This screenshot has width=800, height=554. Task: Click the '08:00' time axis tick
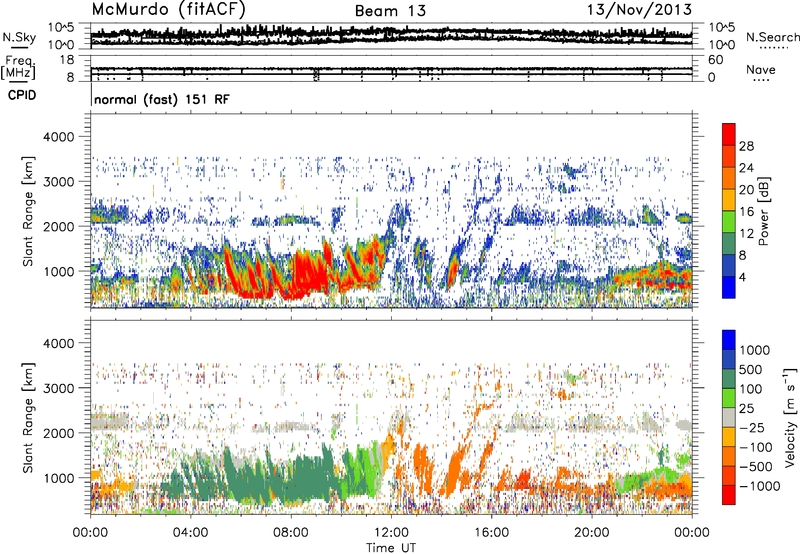291,533
